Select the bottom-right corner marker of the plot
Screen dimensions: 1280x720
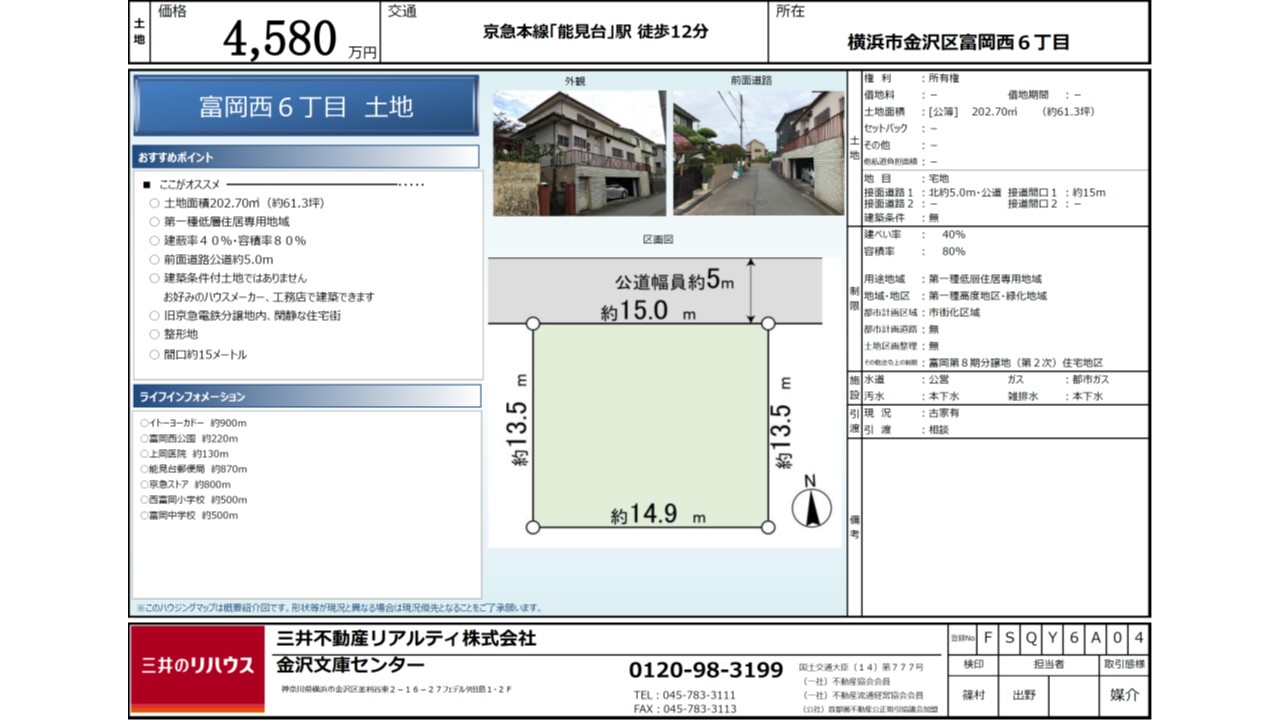(768, 527)
